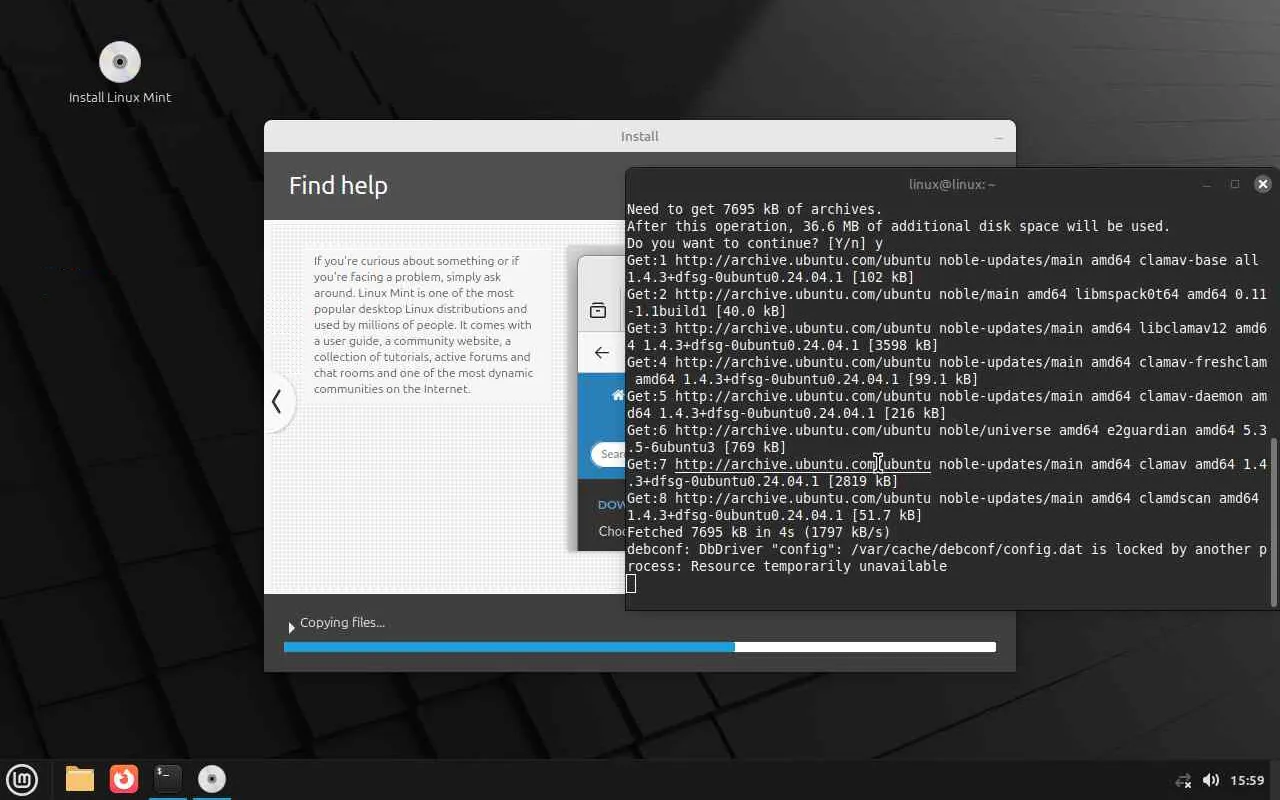Click the slide paragraph about Linux Mint community
The image size is (1280, 800).
[x=424, y=325]
